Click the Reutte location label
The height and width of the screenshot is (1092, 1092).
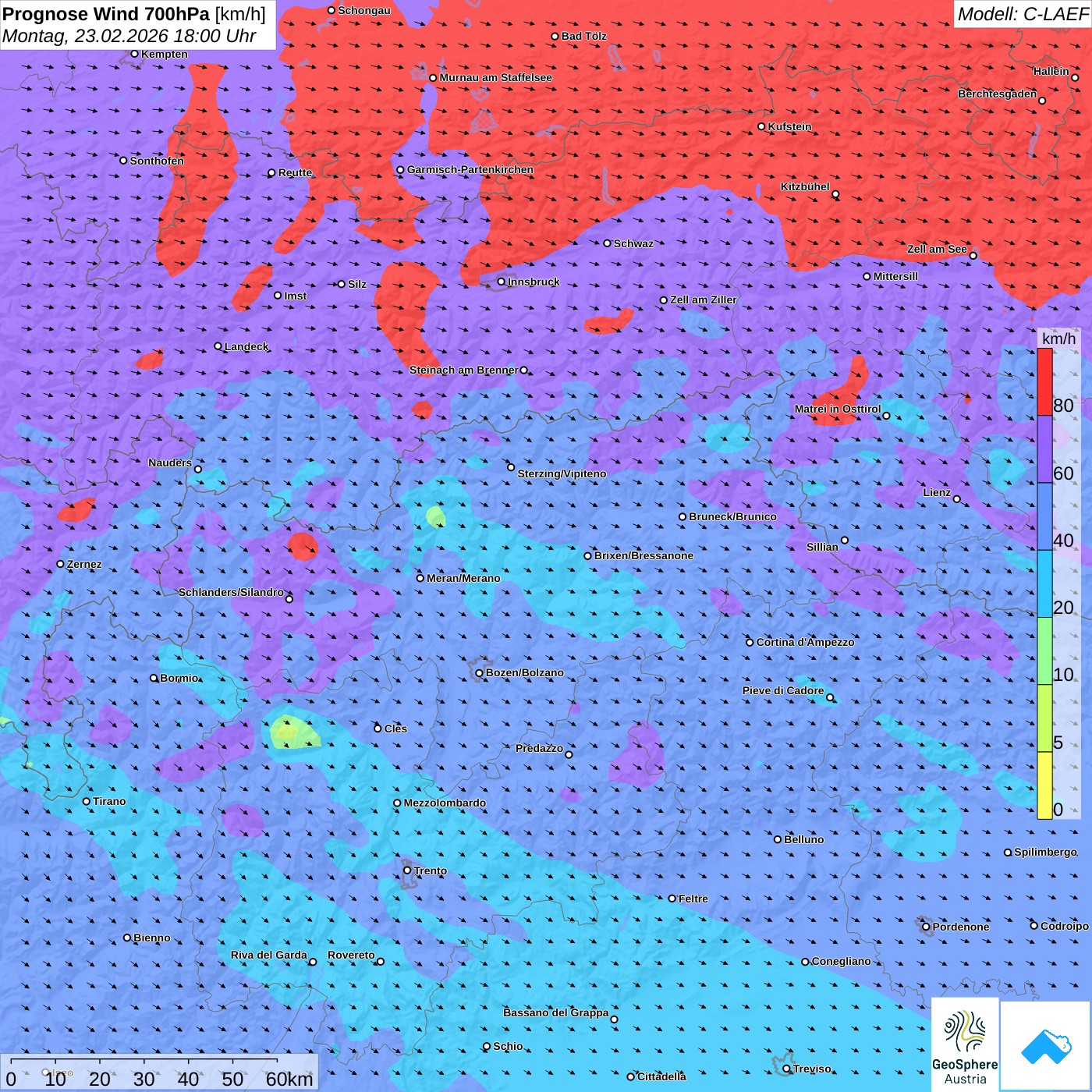(295, 172)
